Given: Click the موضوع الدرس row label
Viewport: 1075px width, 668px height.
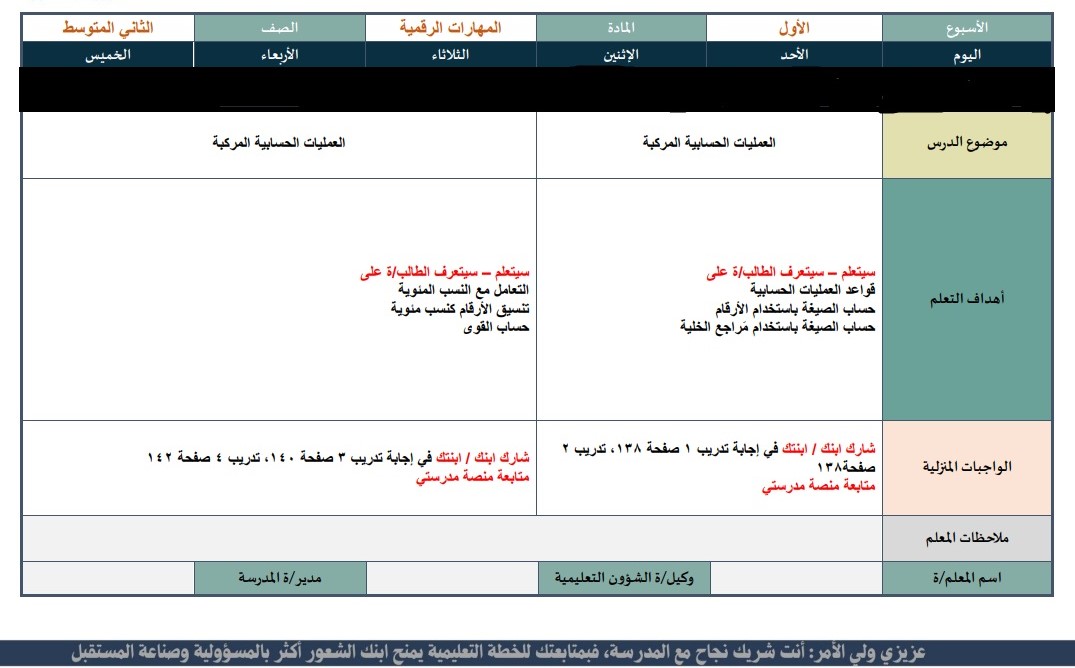Looking at the screenshot, I should 966,144.
